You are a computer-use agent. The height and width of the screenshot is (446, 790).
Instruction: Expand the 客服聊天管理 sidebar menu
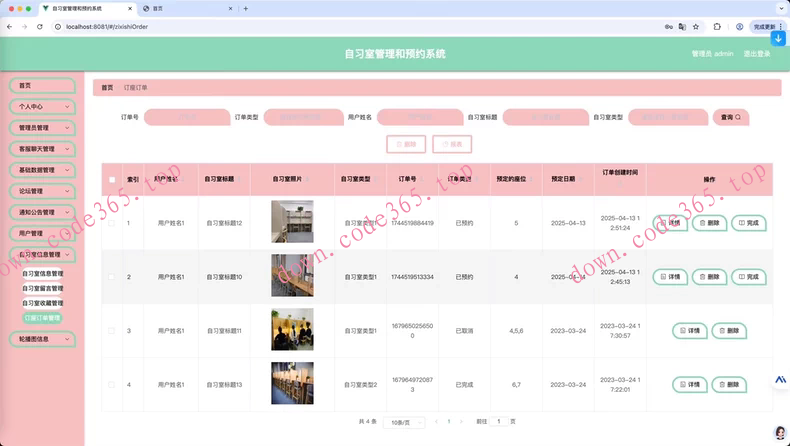tap(42, 149)
